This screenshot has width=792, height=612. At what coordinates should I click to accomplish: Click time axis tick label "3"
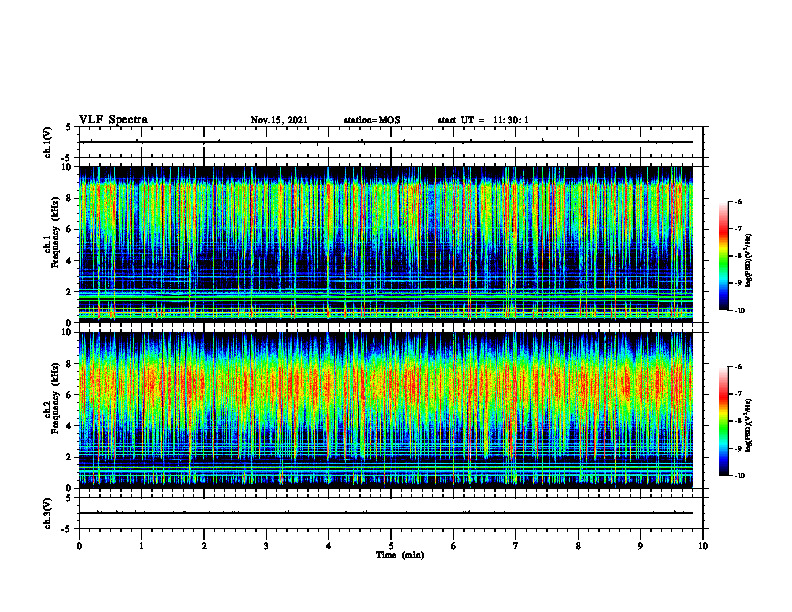point(266,546)
